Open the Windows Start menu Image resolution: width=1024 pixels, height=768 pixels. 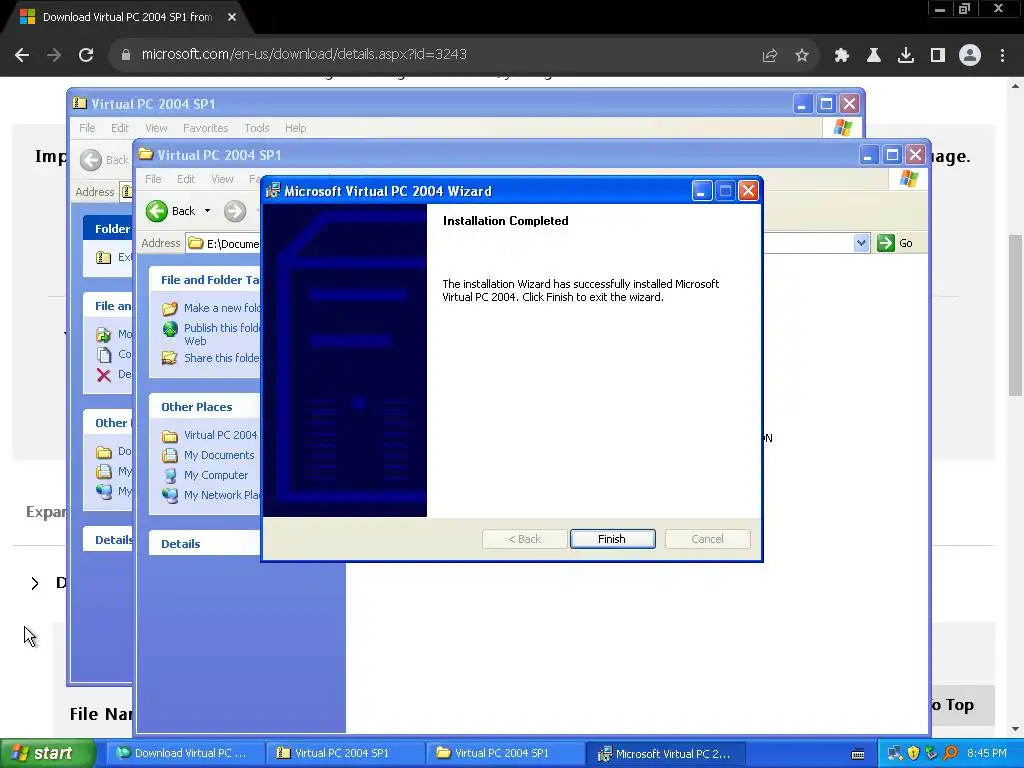[47, 753]
